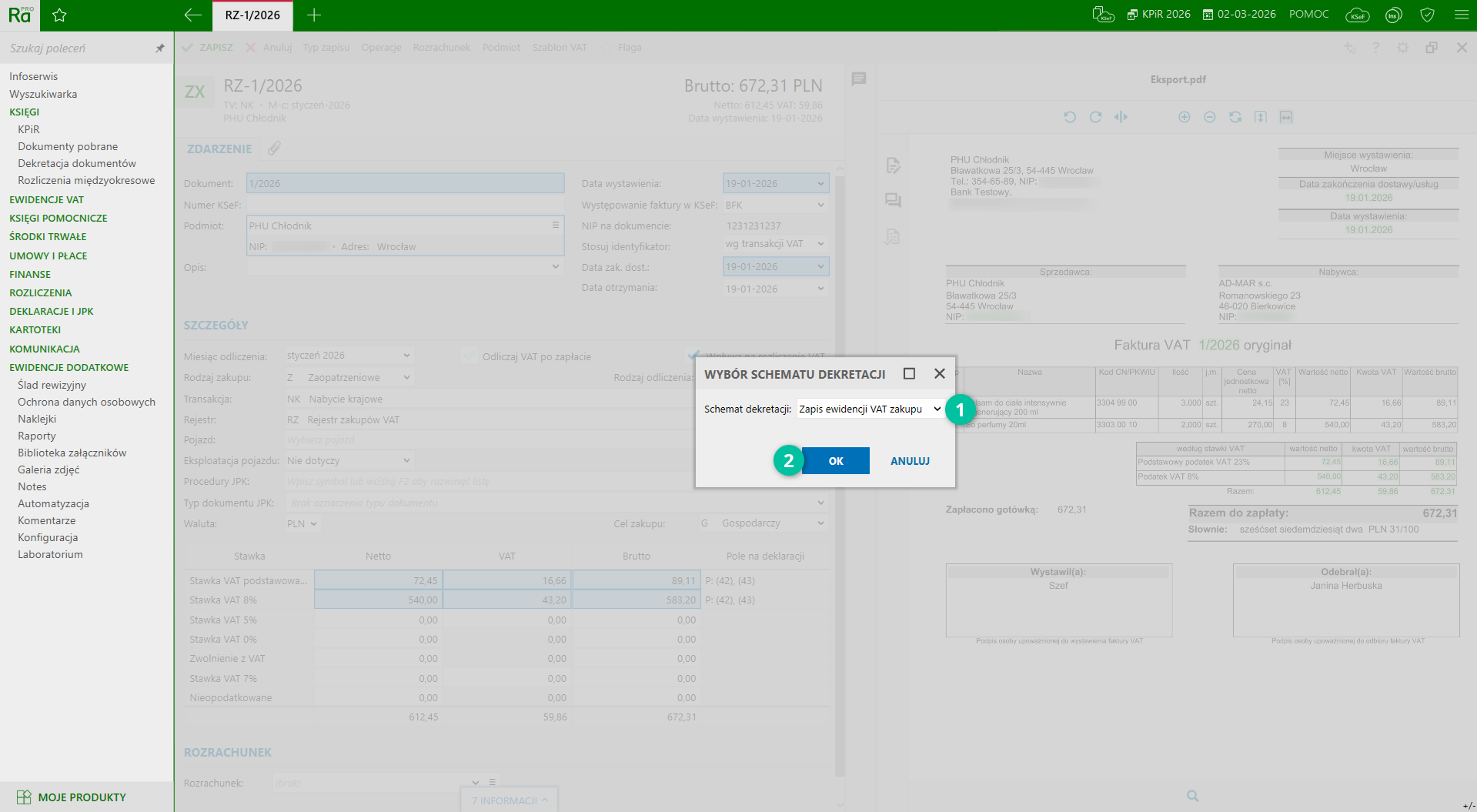Expand the Schemat dekretacji dropdown

937,409
